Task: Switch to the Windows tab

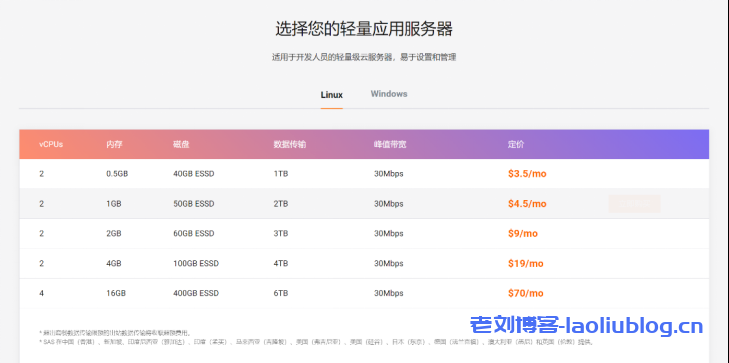Action: tap(389, 94)
